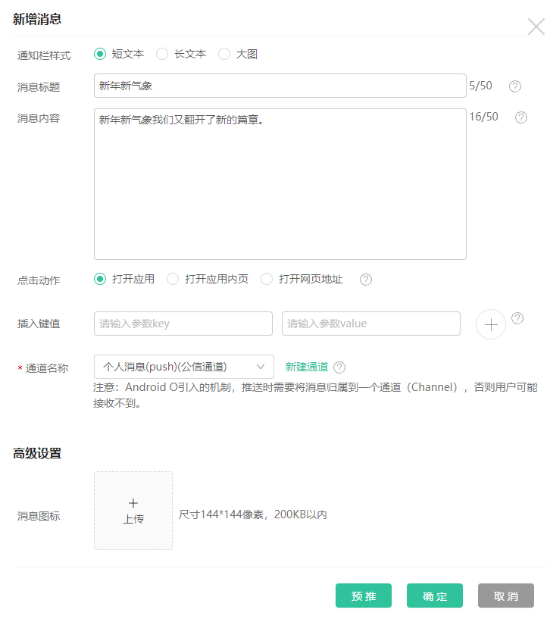This screenshot has width=554, height=620.
Task: Click the 新建通道 link
Action: 306,367
